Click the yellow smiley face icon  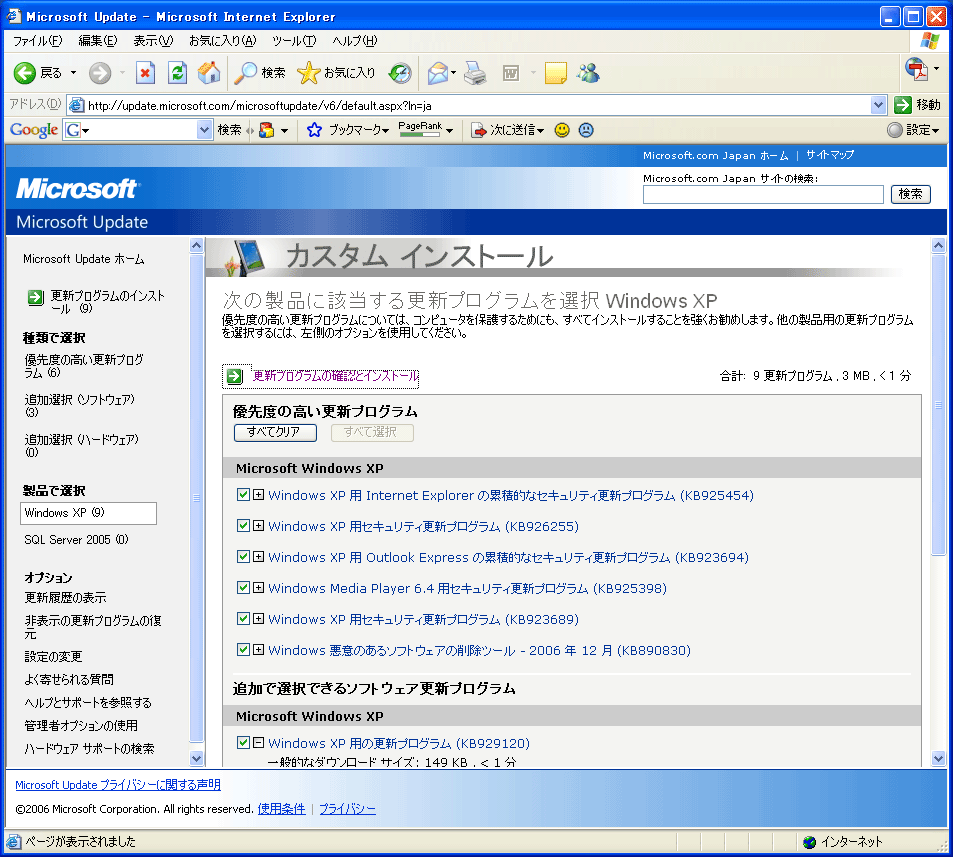pos(562,129)
